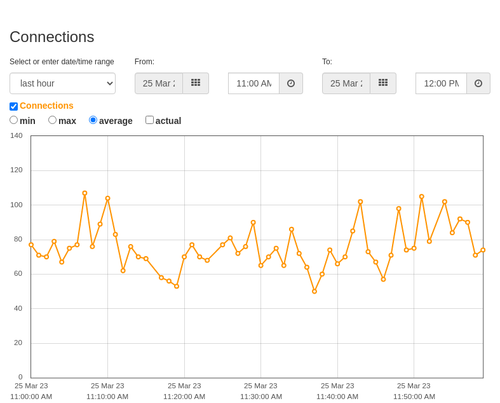500x403 pixels.
Task: Click the Connections page heading
Action: [52, 37]
